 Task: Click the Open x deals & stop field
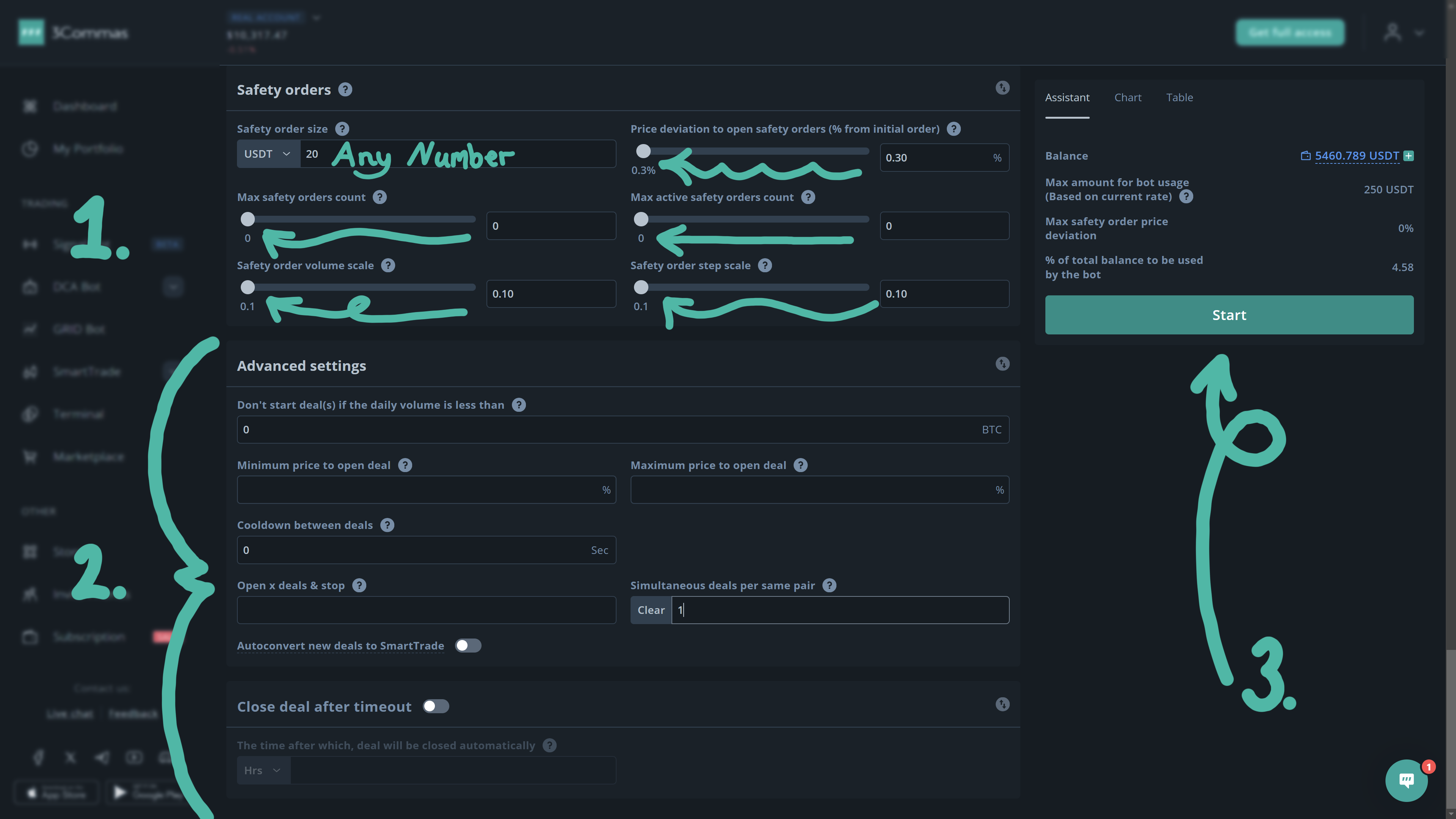coord(426,610)
